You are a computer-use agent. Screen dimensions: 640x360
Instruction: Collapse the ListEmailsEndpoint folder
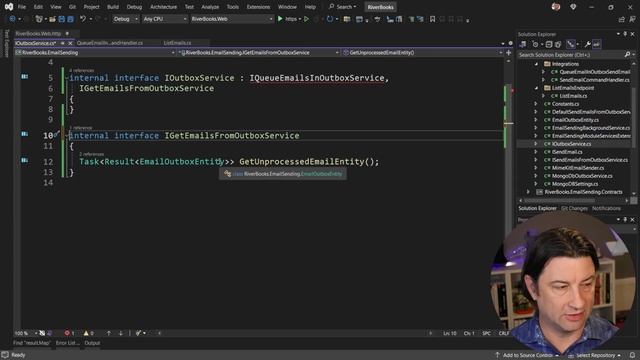(536, 88)
